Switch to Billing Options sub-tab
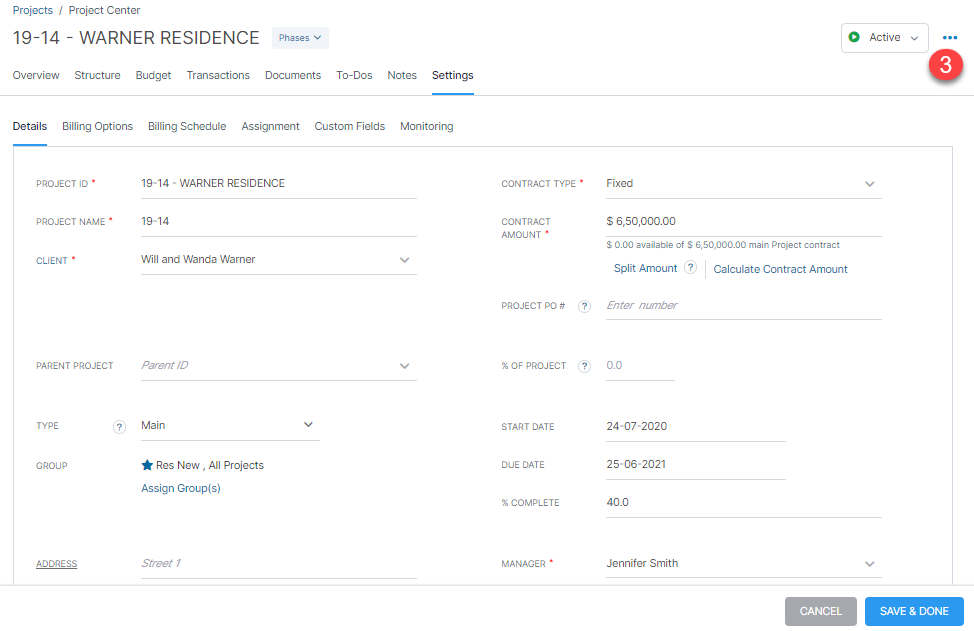The width and height of the screenshot is (974, 631). tap(98, 126)
